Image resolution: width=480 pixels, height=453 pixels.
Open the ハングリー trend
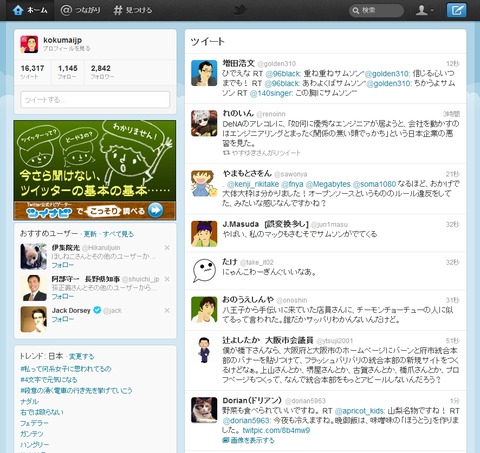(x=34, y=445)
